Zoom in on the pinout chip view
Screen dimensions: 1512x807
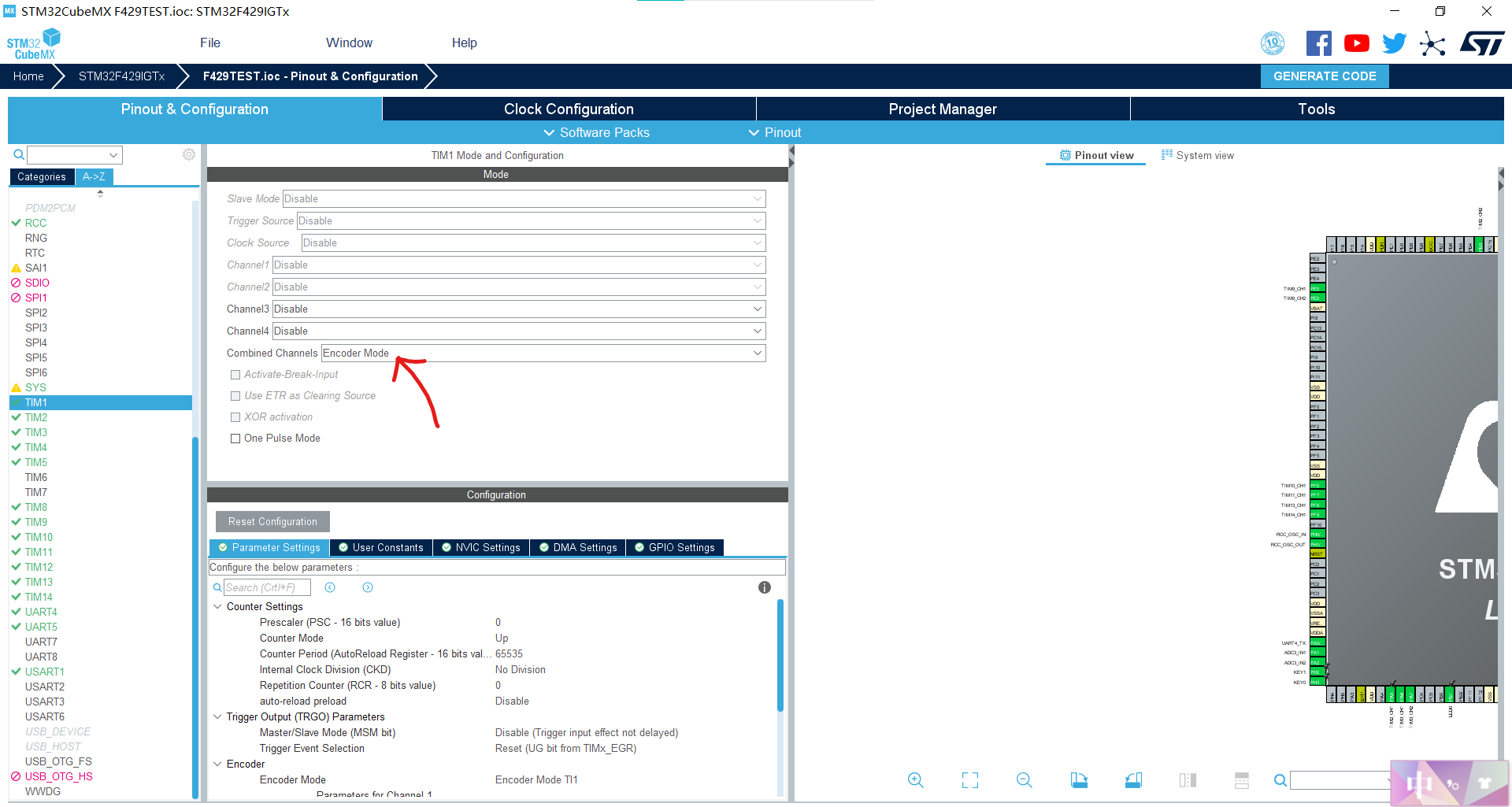[x=915, y=780]
